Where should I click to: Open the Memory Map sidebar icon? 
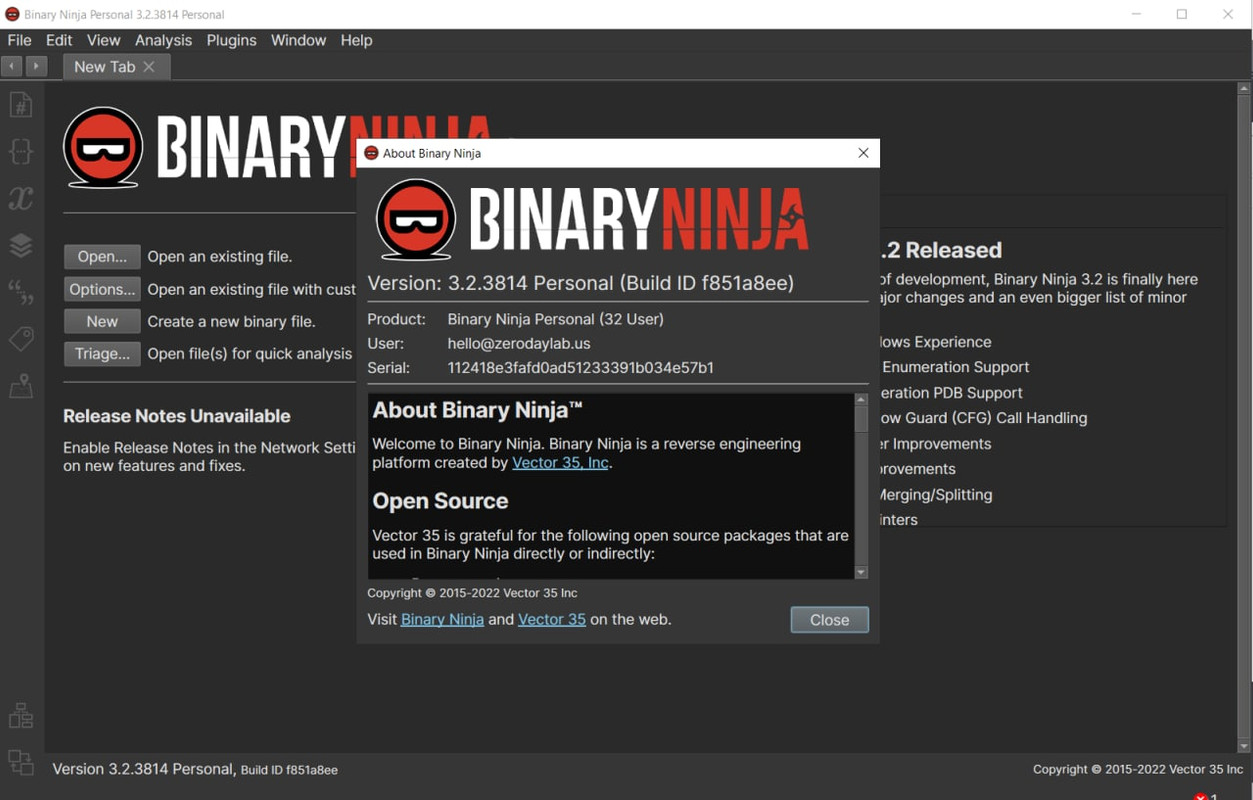(x=21, y=386)
